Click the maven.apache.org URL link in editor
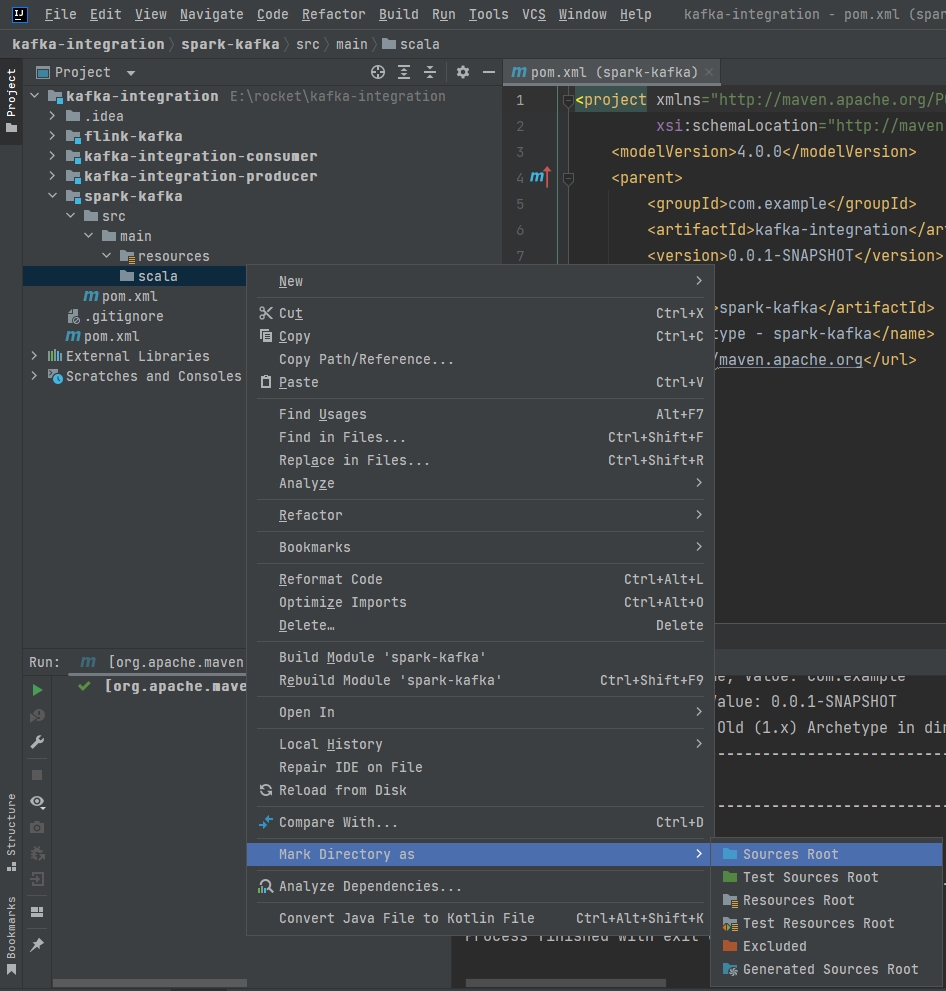Viewport: 946px width, 991px height. click(790, 360)
